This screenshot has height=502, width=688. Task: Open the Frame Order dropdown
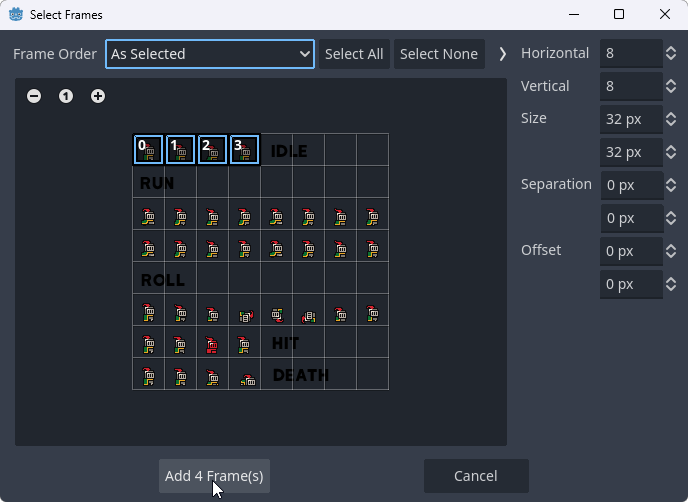210,54
